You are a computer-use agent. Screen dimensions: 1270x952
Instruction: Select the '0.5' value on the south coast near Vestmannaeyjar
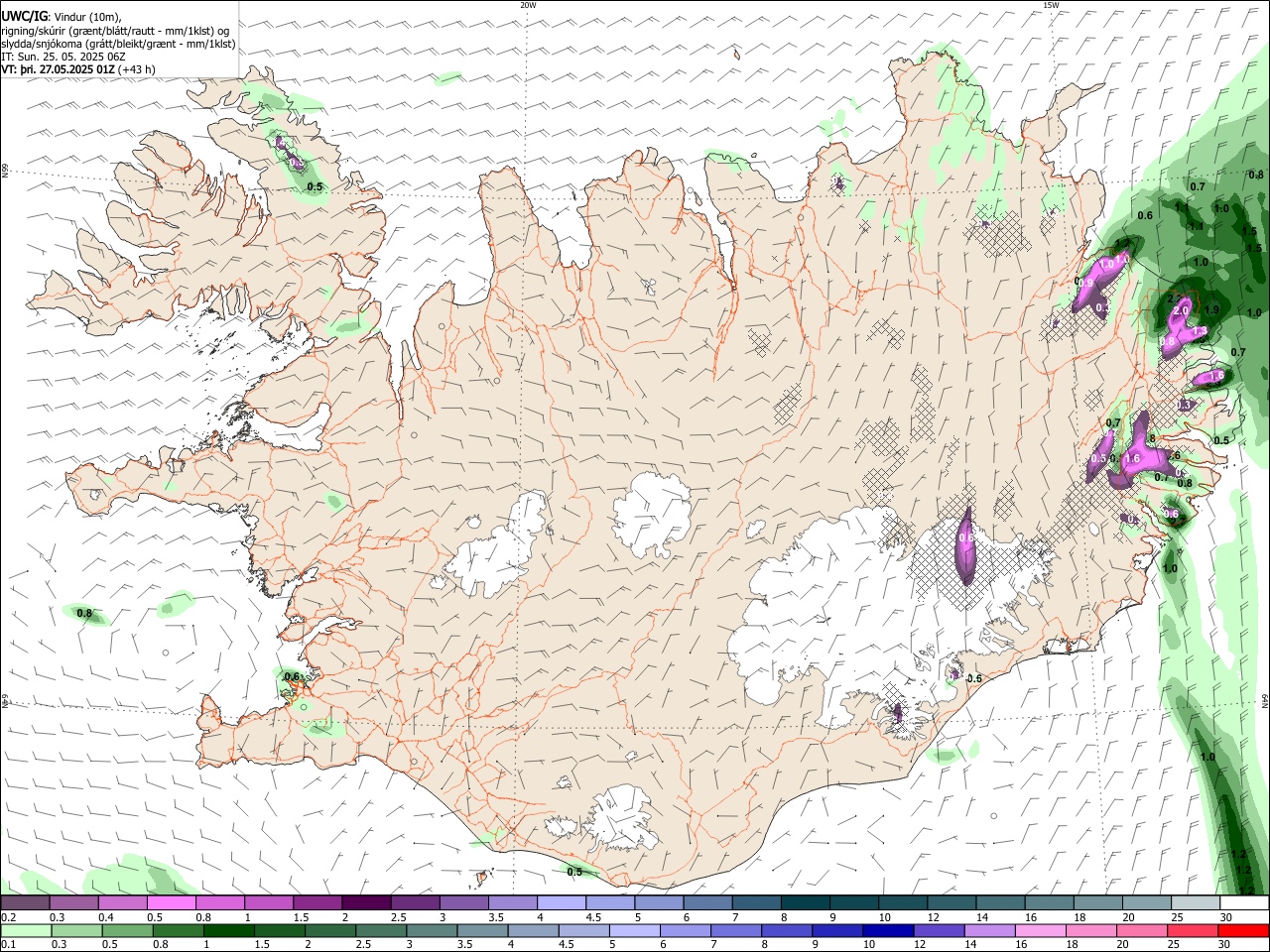tap(574, 873)
